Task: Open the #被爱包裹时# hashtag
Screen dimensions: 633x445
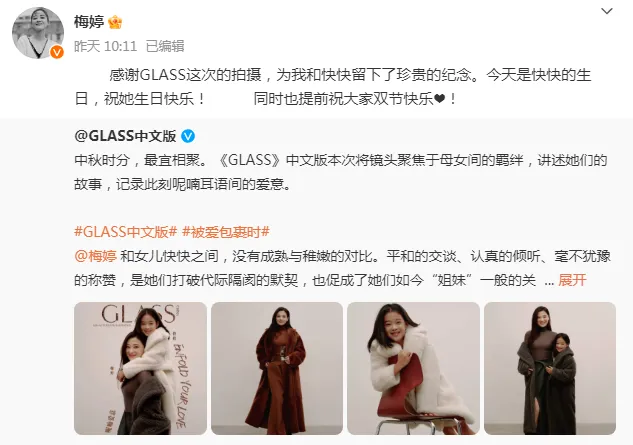Action: (x=226, y=232)
